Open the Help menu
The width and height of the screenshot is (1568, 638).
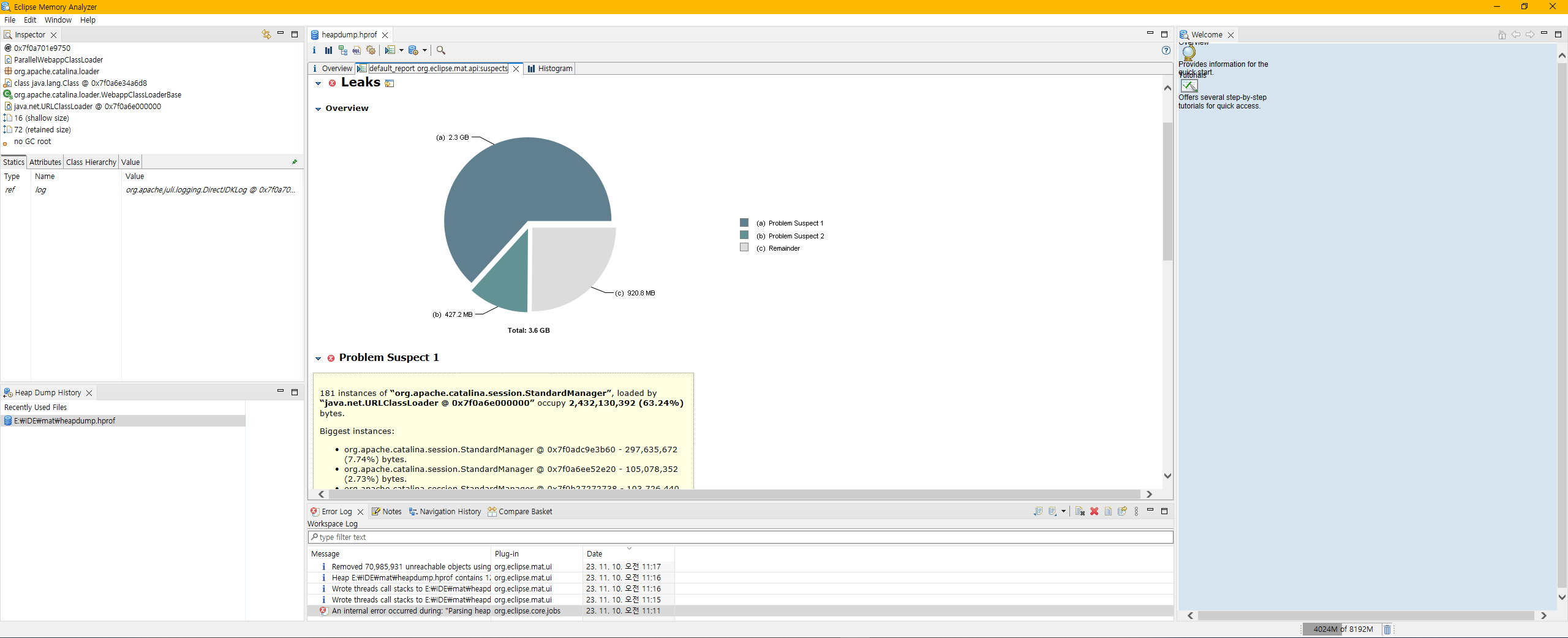pyautogui.click(x=88, y=20)
